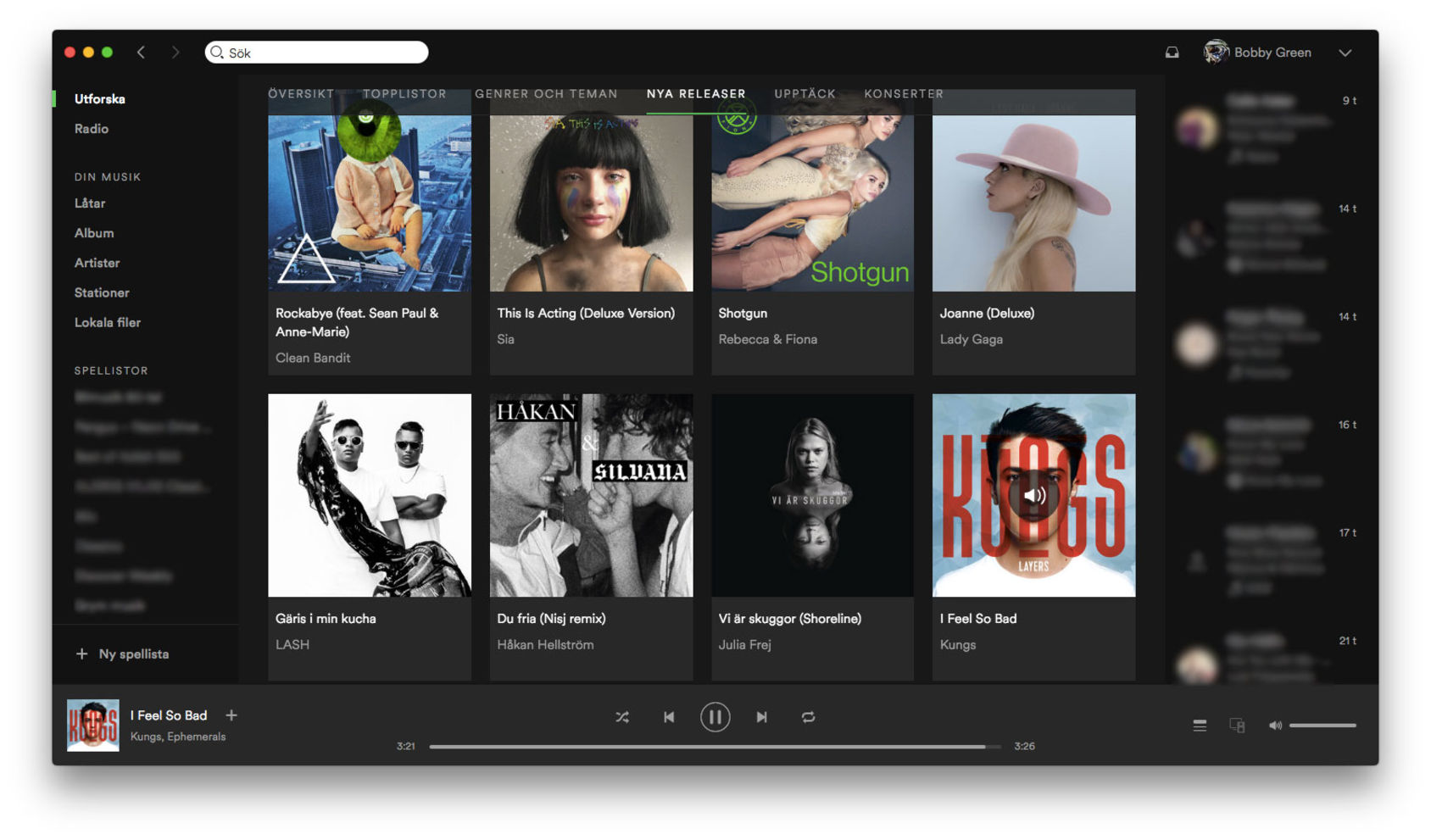Open the now playing album art thumbnail
Image resolution: width=1431 pixels, height=840 pixels.
(x=93, y=725)
